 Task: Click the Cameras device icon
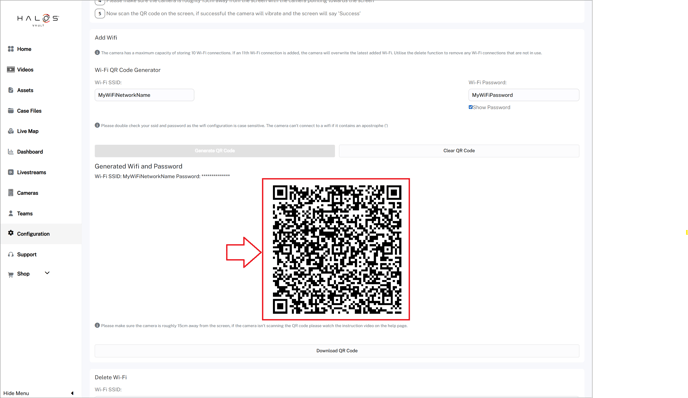[11, 193]
